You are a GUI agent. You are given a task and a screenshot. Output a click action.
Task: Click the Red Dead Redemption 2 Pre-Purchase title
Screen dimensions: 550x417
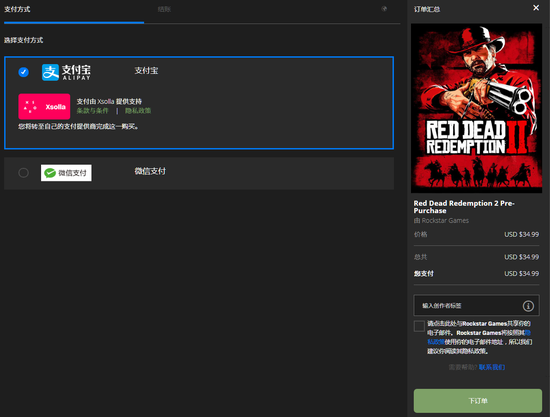click(x=464, y=207)
